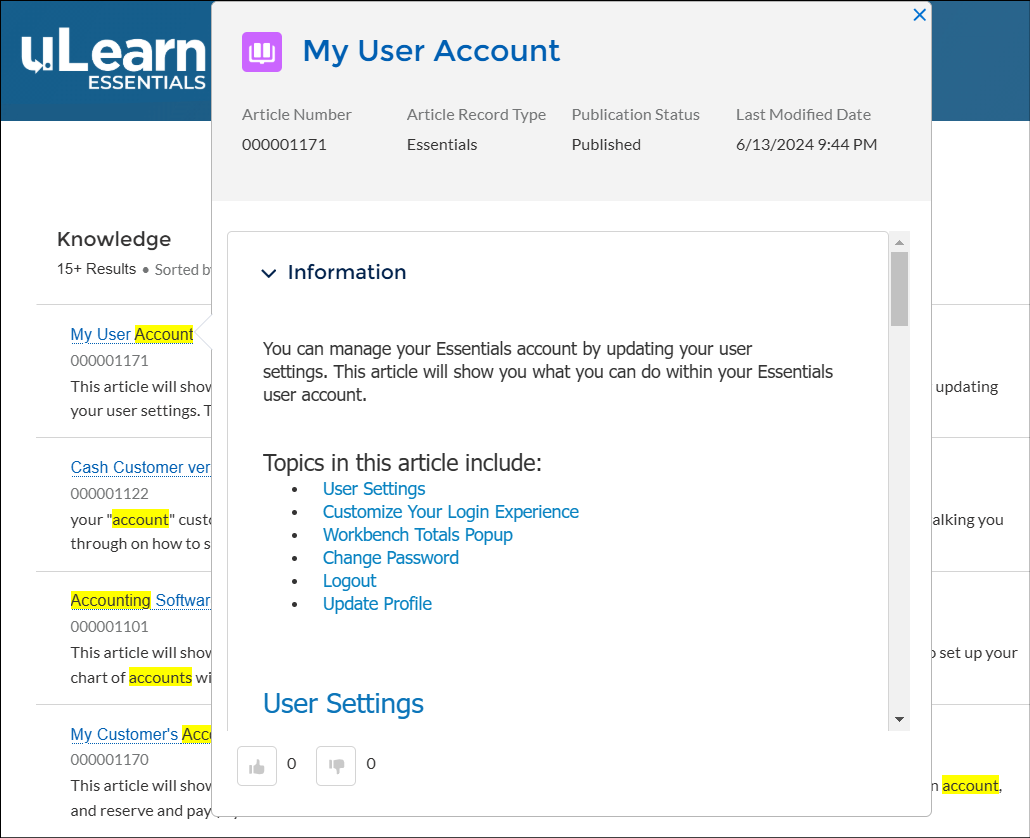1030x838 pixels.
Task: Jump to Customize Your Login Experience
Action: (450, 512)
